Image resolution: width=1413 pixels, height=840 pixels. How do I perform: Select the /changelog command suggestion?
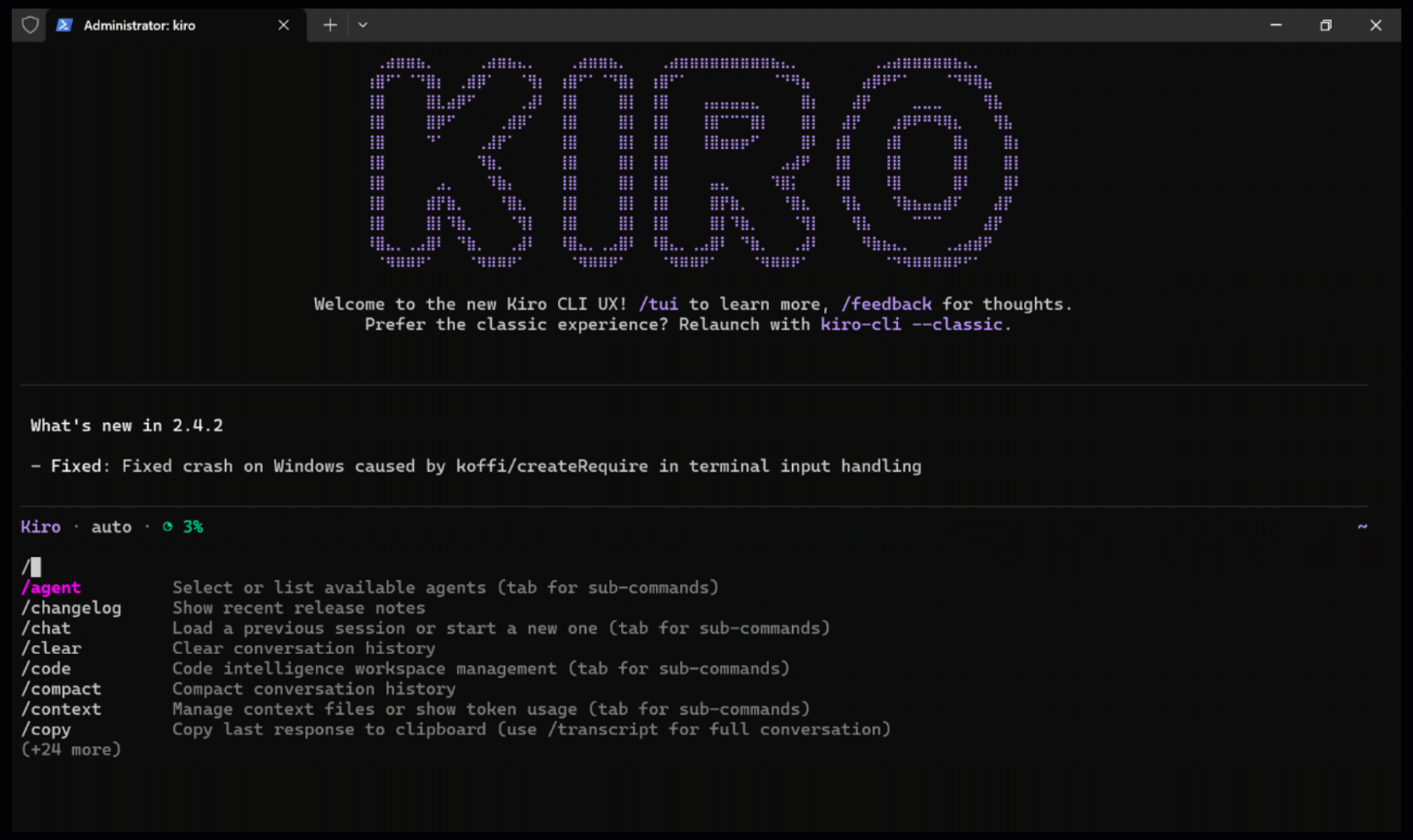71,608
